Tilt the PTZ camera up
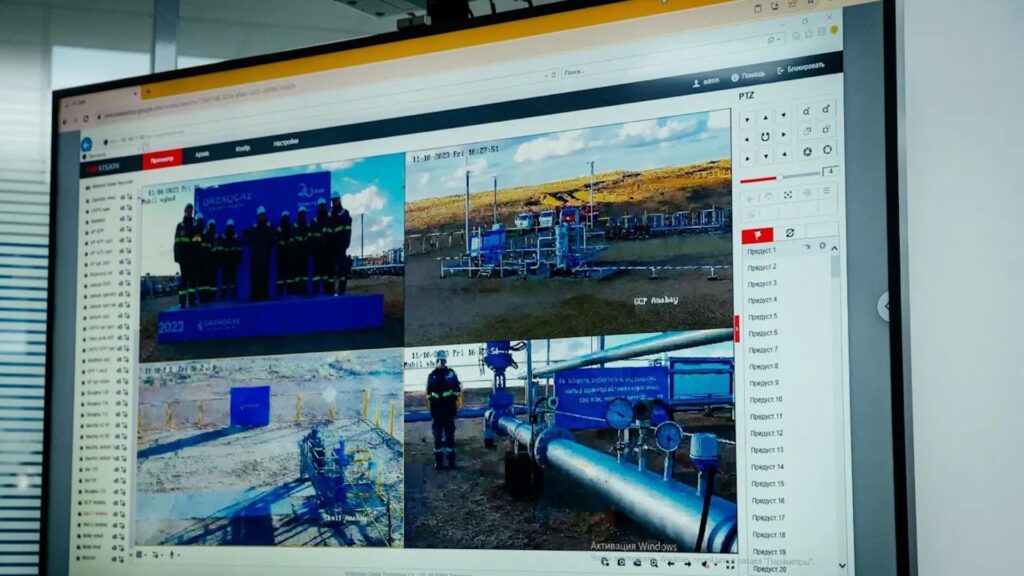The image size is (1024, 576). tap(765, 118)
